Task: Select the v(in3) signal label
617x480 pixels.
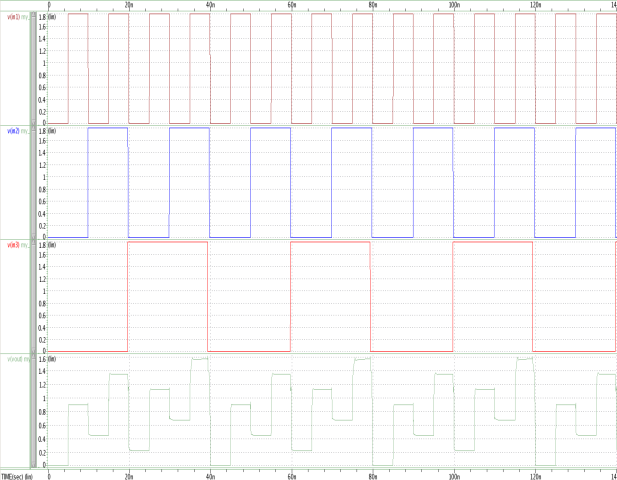Action: tap(13, 245)
